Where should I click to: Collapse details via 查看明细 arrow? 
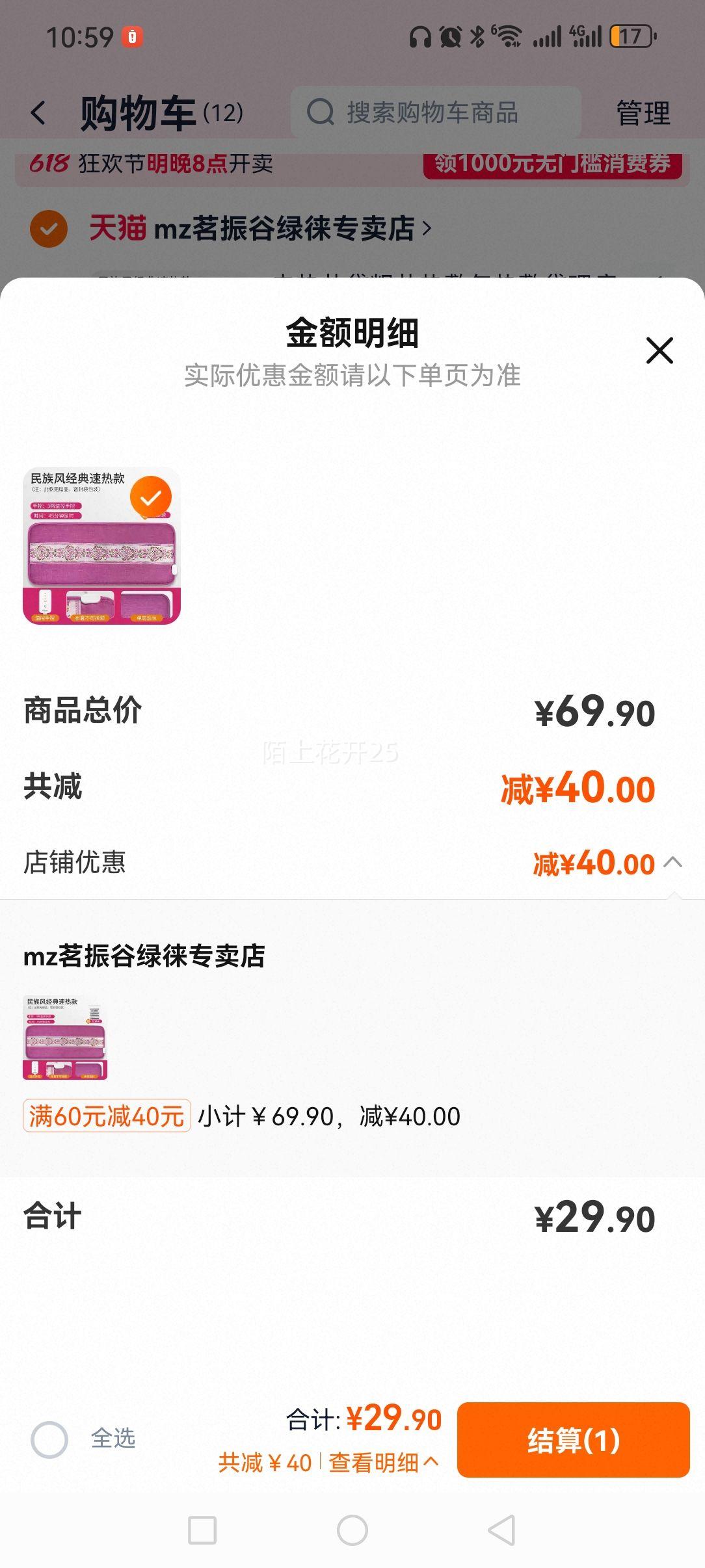[x=431, y=1462]
